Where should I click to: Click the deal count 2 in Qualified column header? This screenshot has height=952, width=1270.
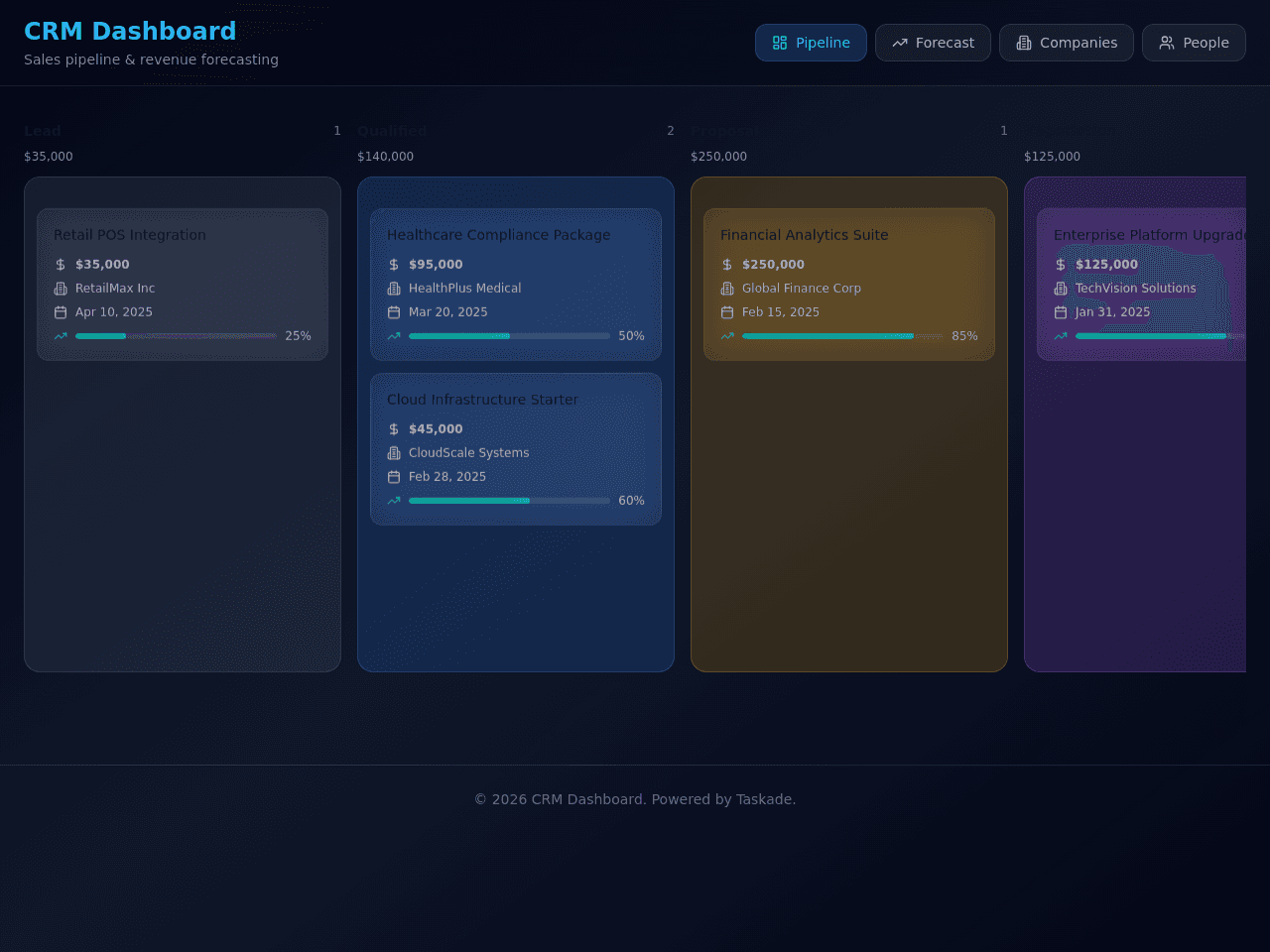tap(671, 131)
